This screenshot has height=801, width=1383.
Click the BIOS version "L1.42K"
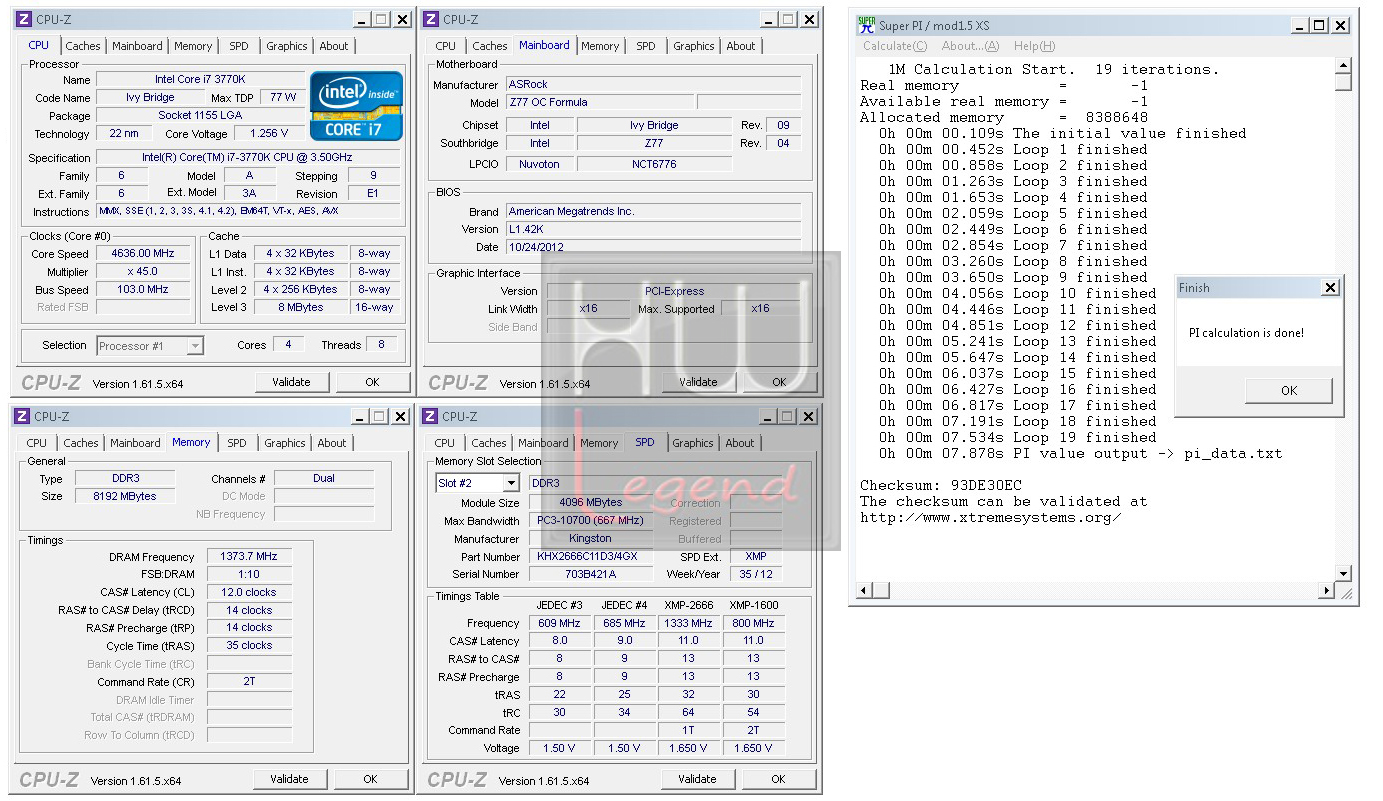(x=653, y=229)
